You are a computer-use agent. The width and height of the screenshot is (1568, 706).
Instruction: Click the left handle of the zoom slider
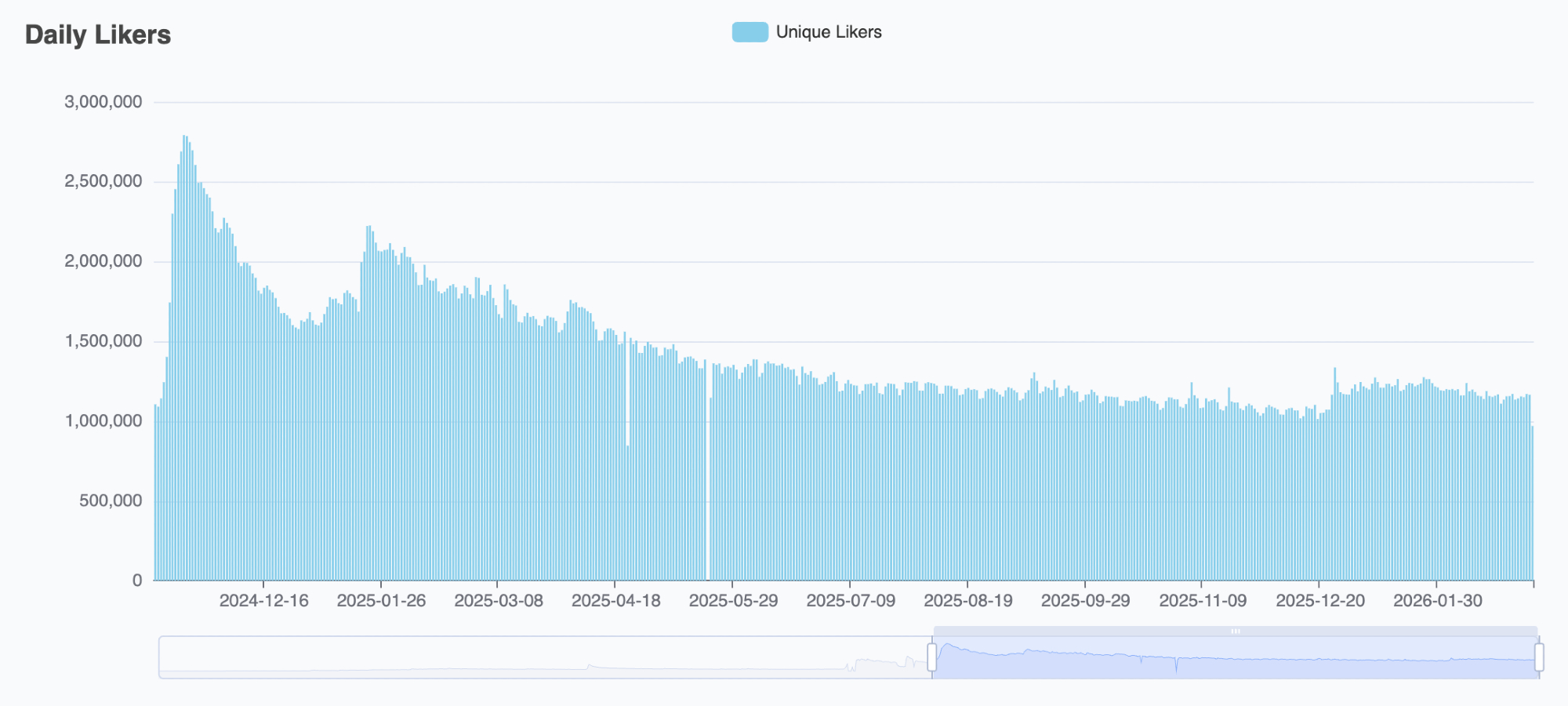click(x=932, y=657)
